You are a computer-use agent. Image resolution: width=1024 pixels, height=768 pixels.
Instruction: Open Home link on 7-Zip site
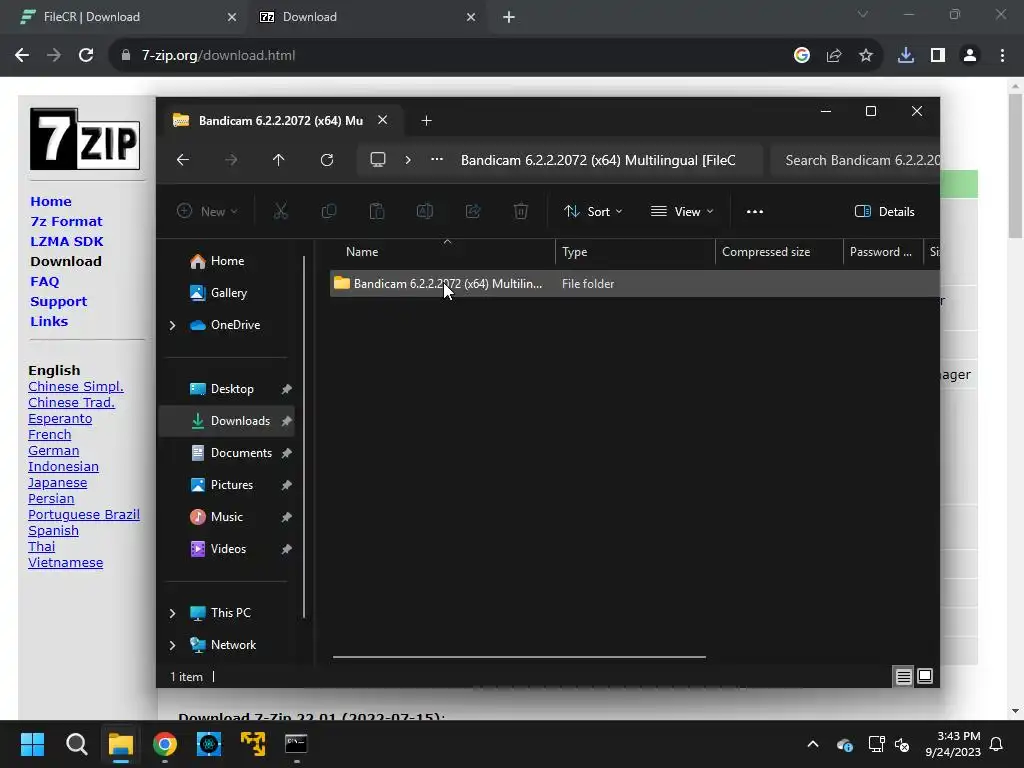(51, 202)
